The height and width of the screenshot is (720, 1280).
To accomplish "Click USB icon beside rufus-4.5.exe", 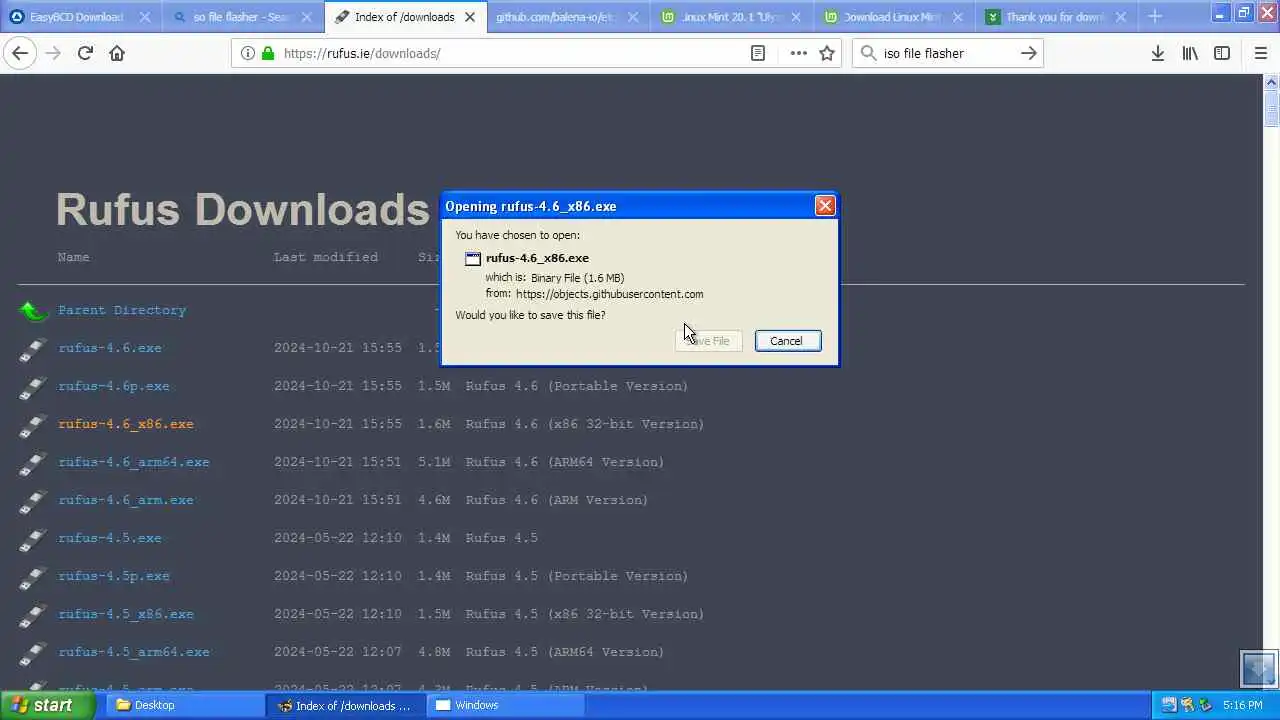I will (33, 539).
